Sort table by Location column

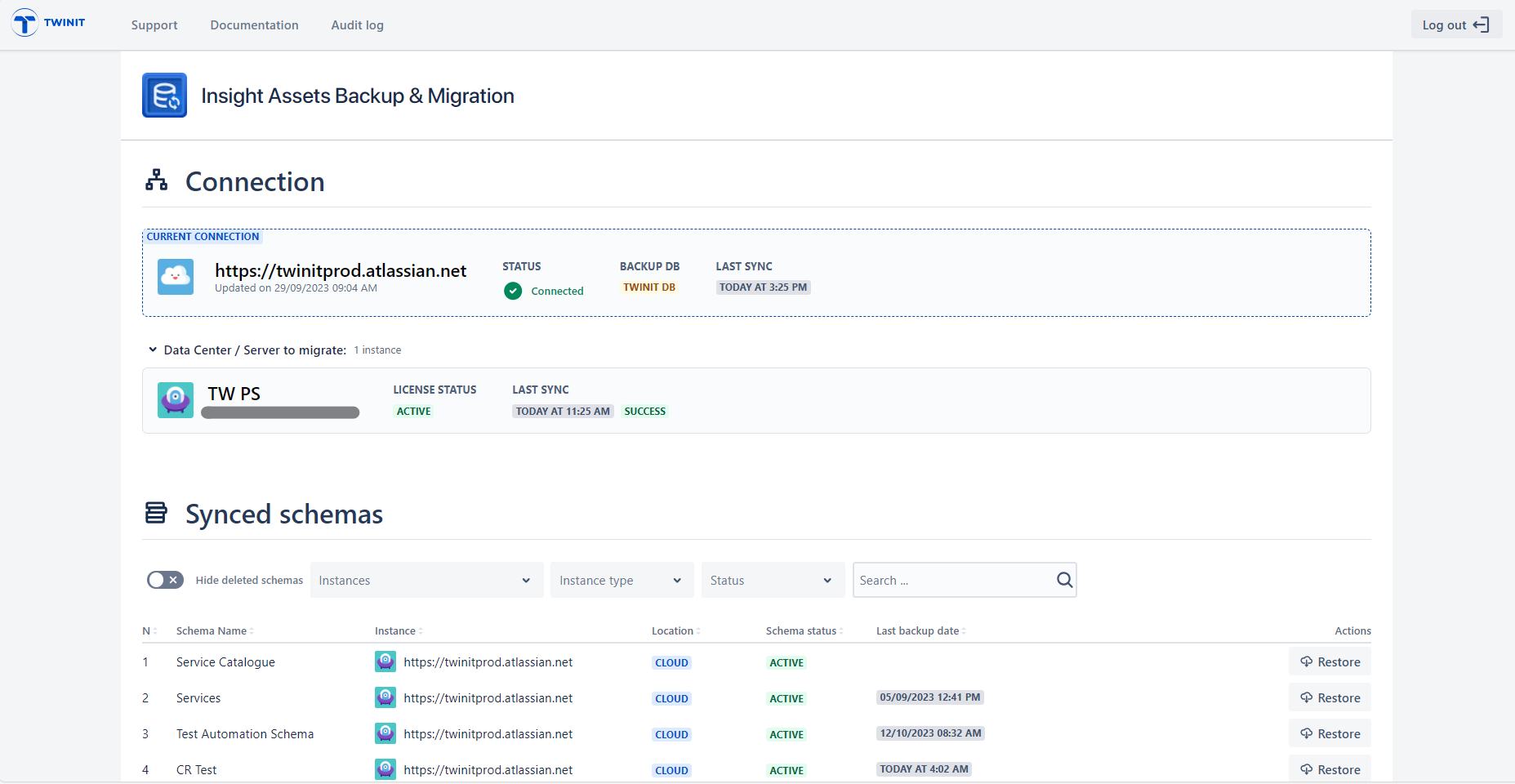675,631
